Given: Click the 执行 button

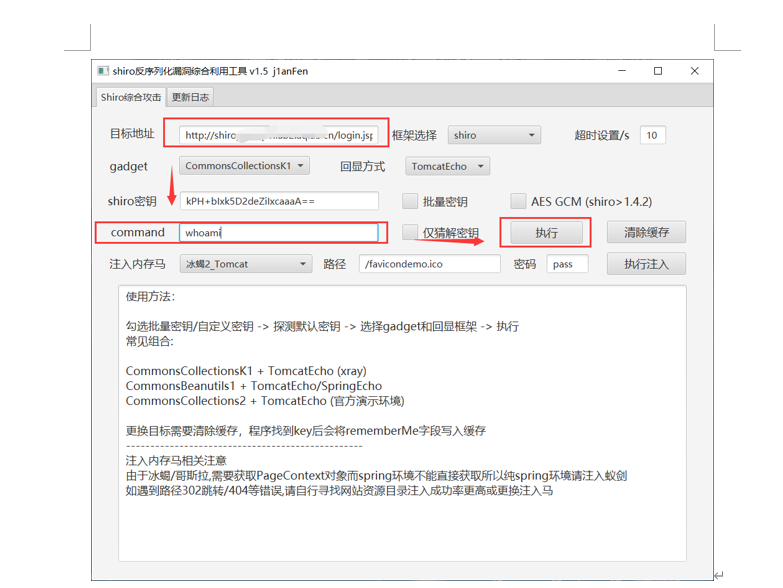Looking at the screenshot, I should coord(546,233).
